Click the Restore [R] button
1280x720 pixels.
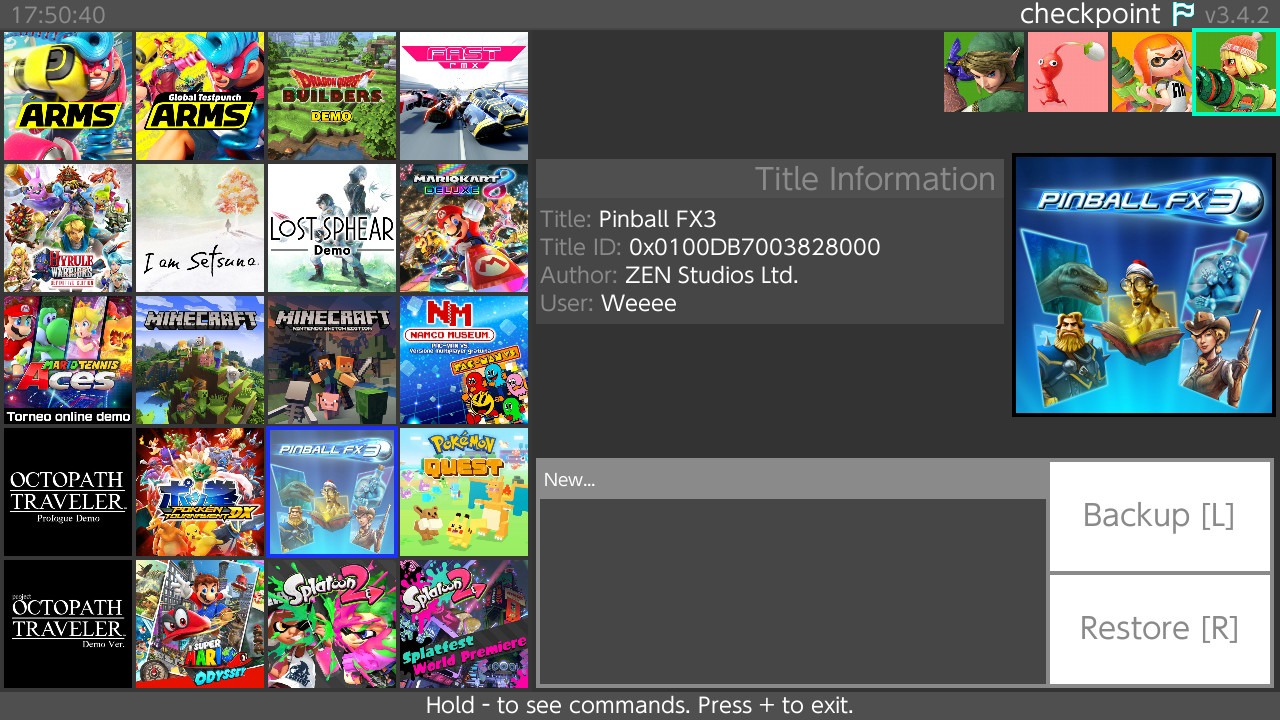pos(1160,629)
